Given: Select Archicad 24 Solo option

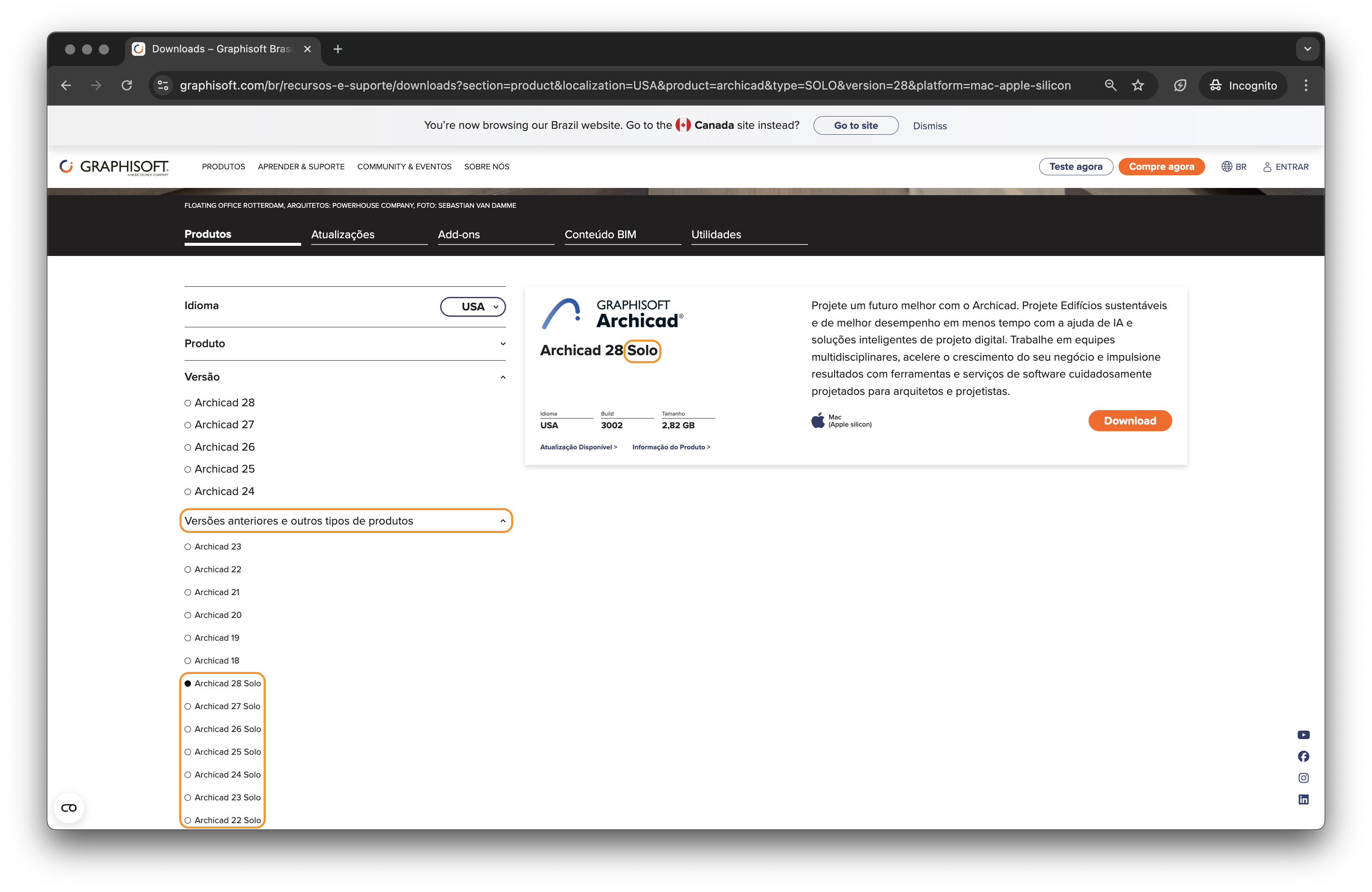Looking at the screenshot, I should (223, 775).
